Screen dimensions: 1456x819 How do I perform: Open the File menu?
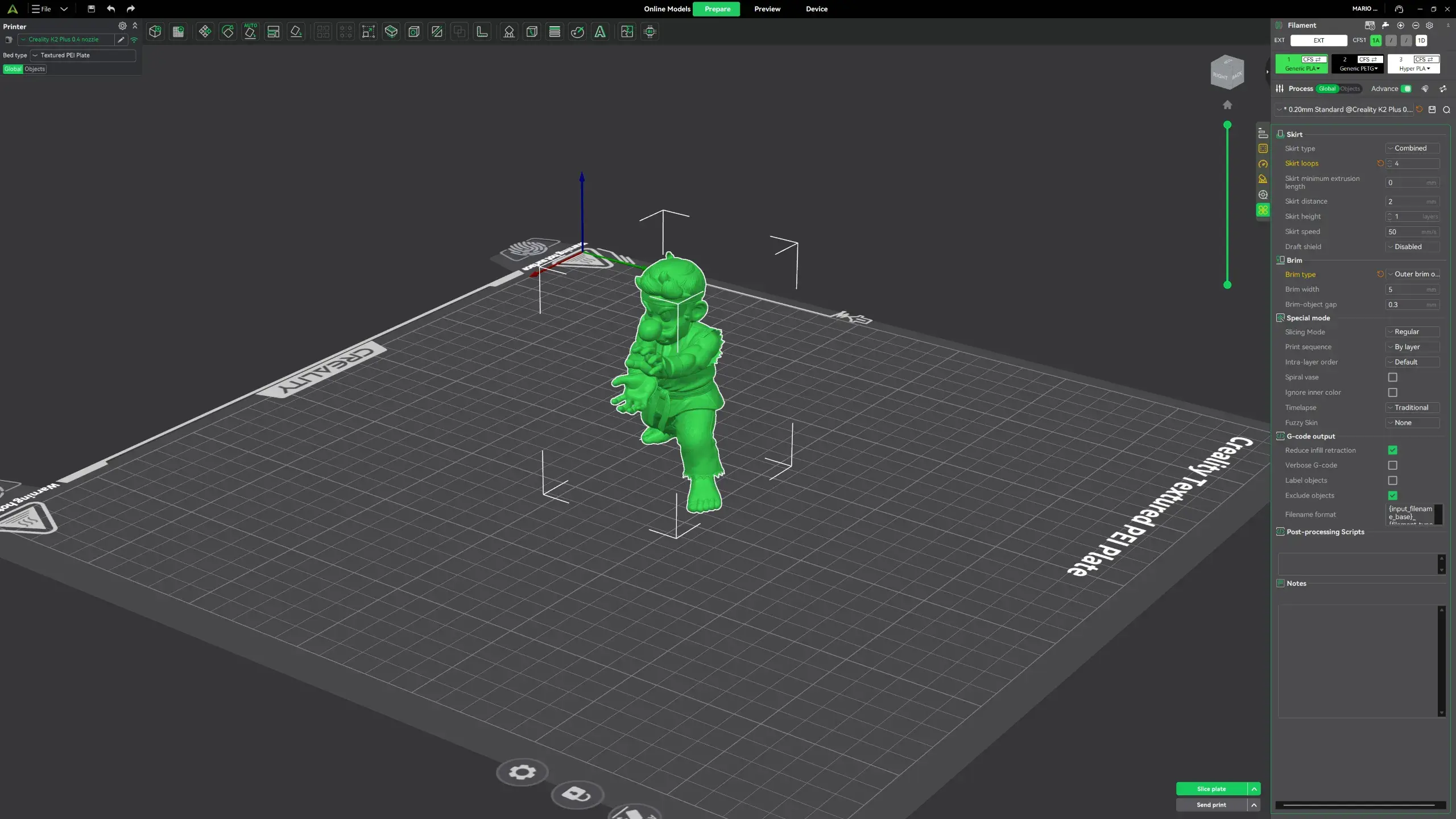tap(42, 9)
